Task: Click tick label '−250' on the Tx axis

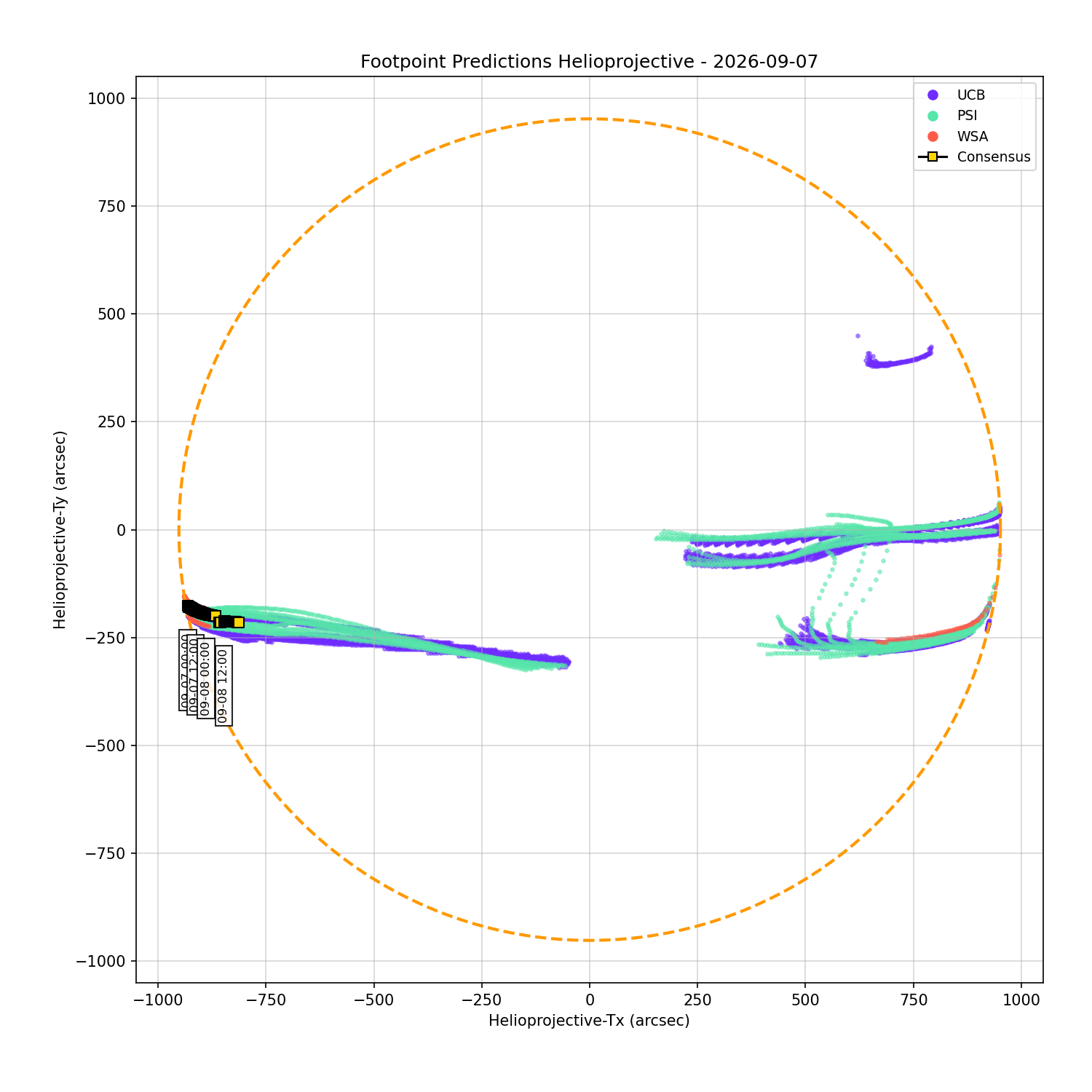Action: tap(481, 1000)
